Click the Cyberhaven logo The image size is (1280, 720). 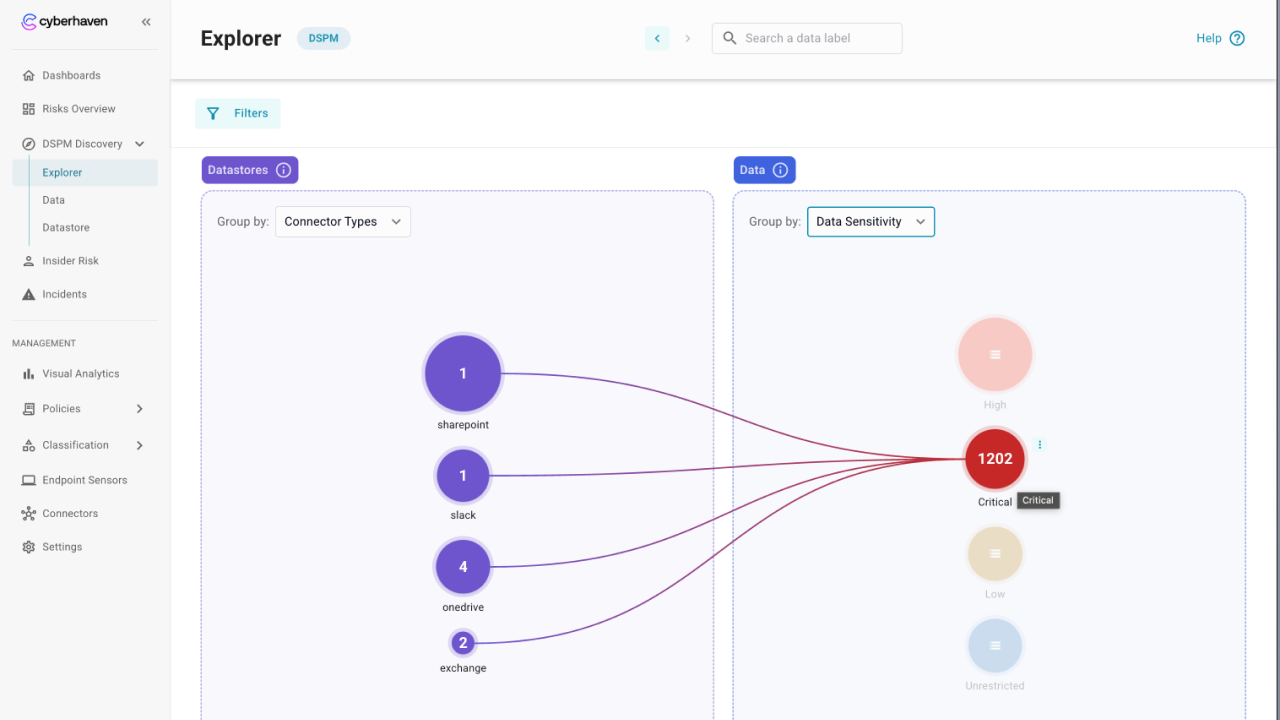(65, 22)
